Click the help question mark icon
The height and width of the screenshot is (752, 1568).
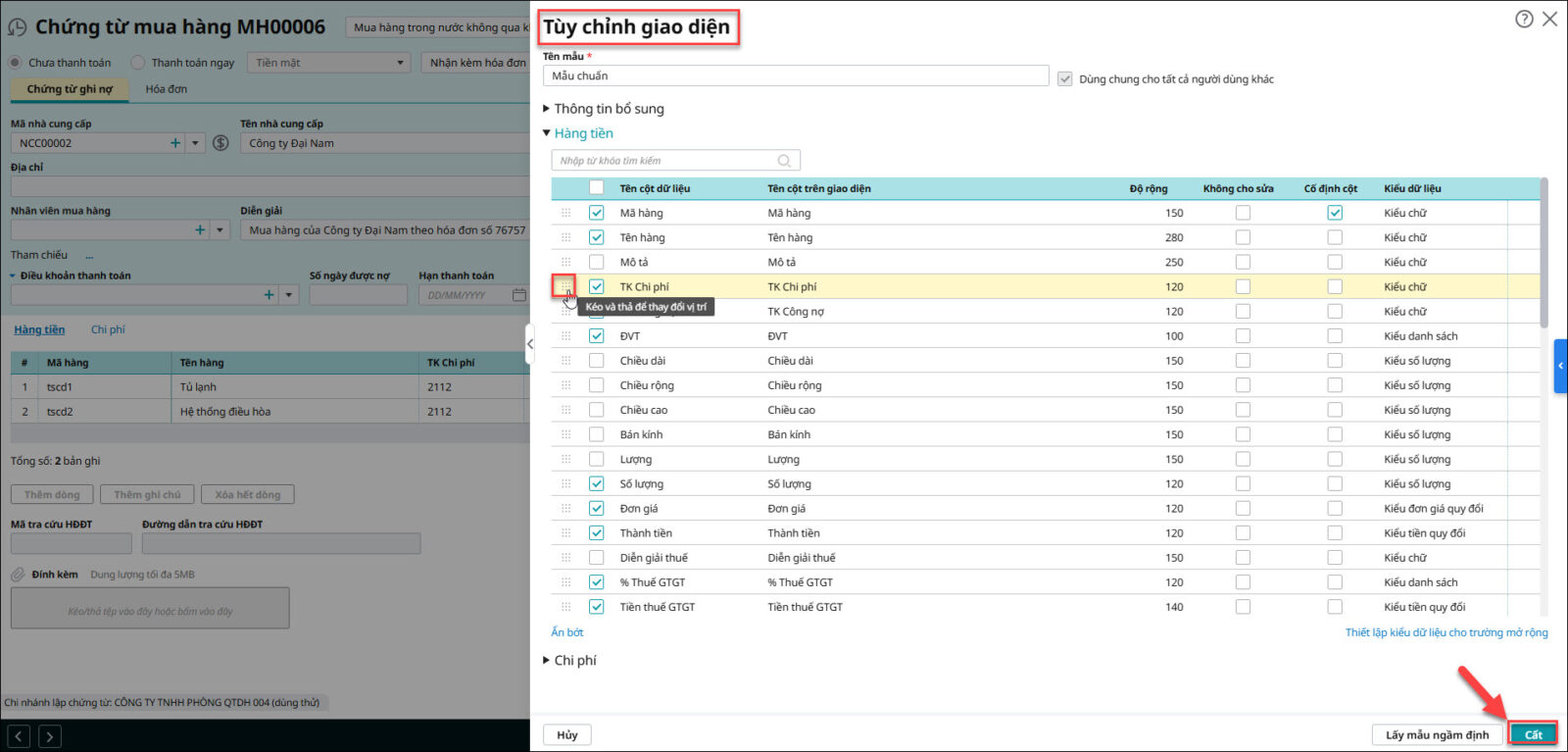point(1524,19)
